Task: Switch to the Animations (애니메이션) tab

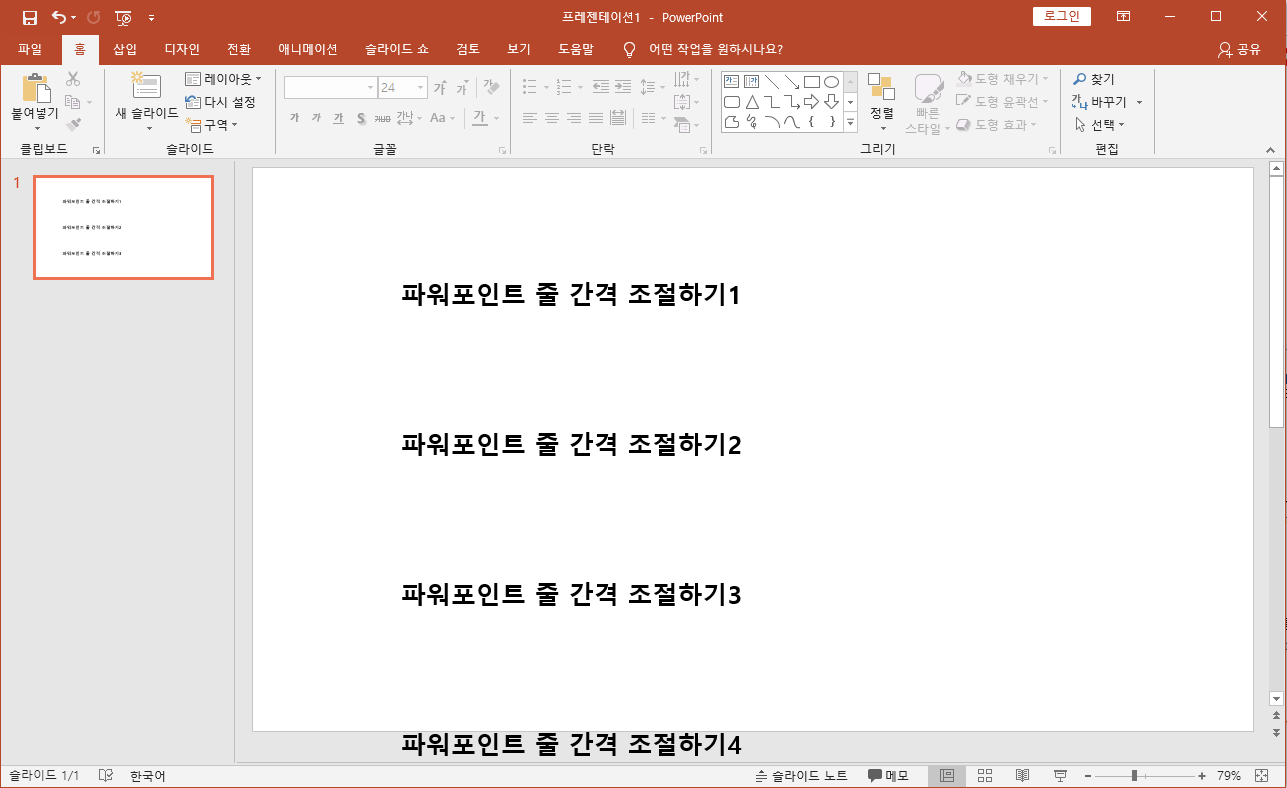Action: click(308, 49)
